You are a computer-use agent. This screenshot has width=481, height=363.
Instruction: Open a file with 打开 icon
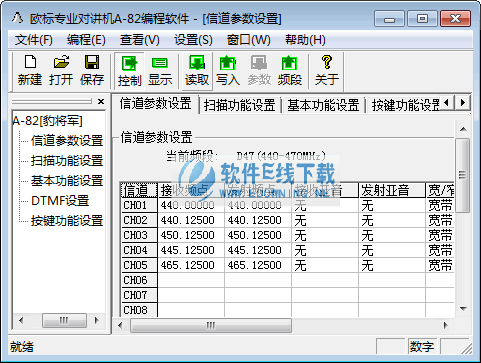coord(61,71)
